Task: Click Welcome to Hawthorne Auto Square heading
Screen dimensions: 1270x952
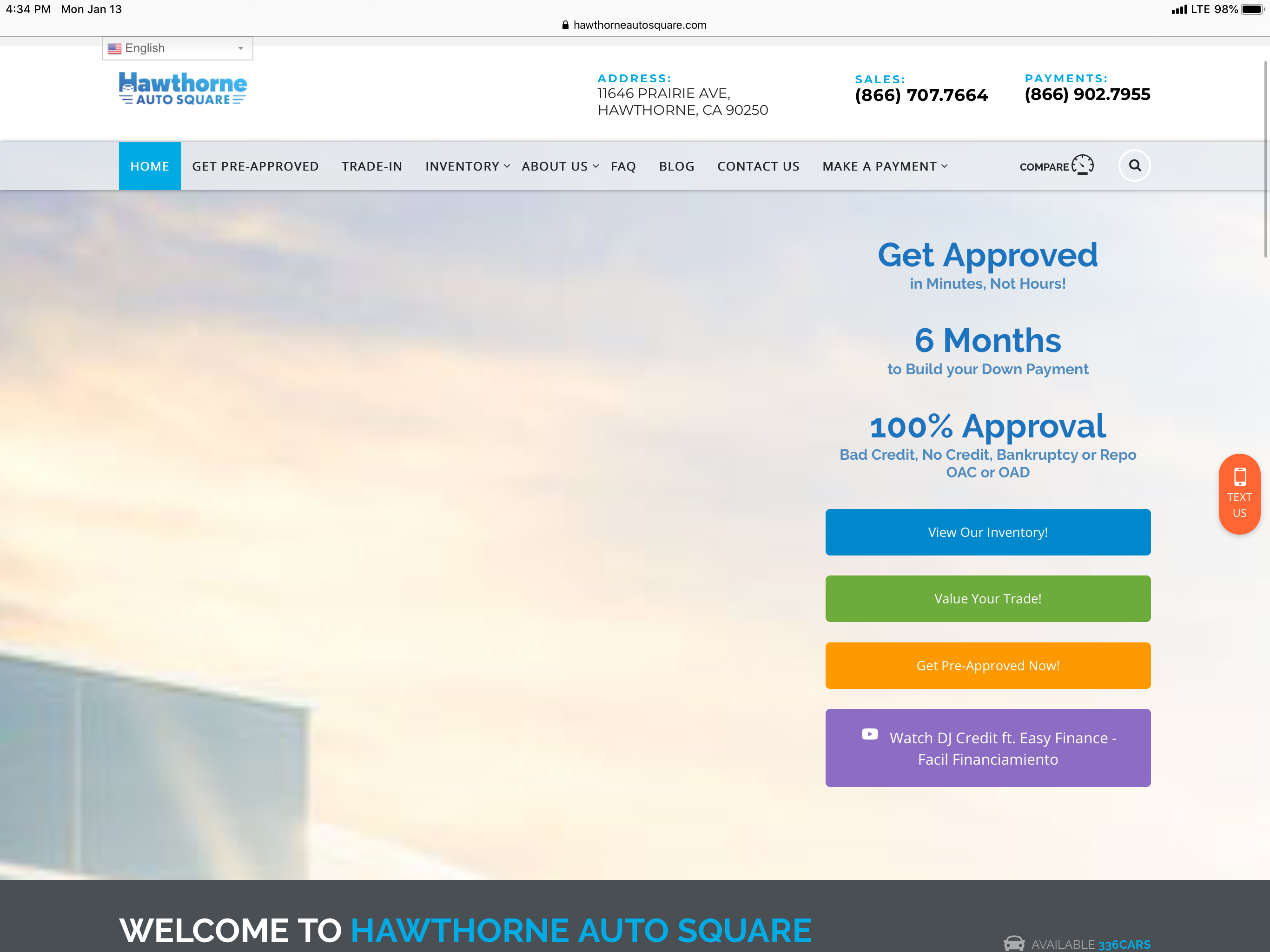Action: pos(465,930)
